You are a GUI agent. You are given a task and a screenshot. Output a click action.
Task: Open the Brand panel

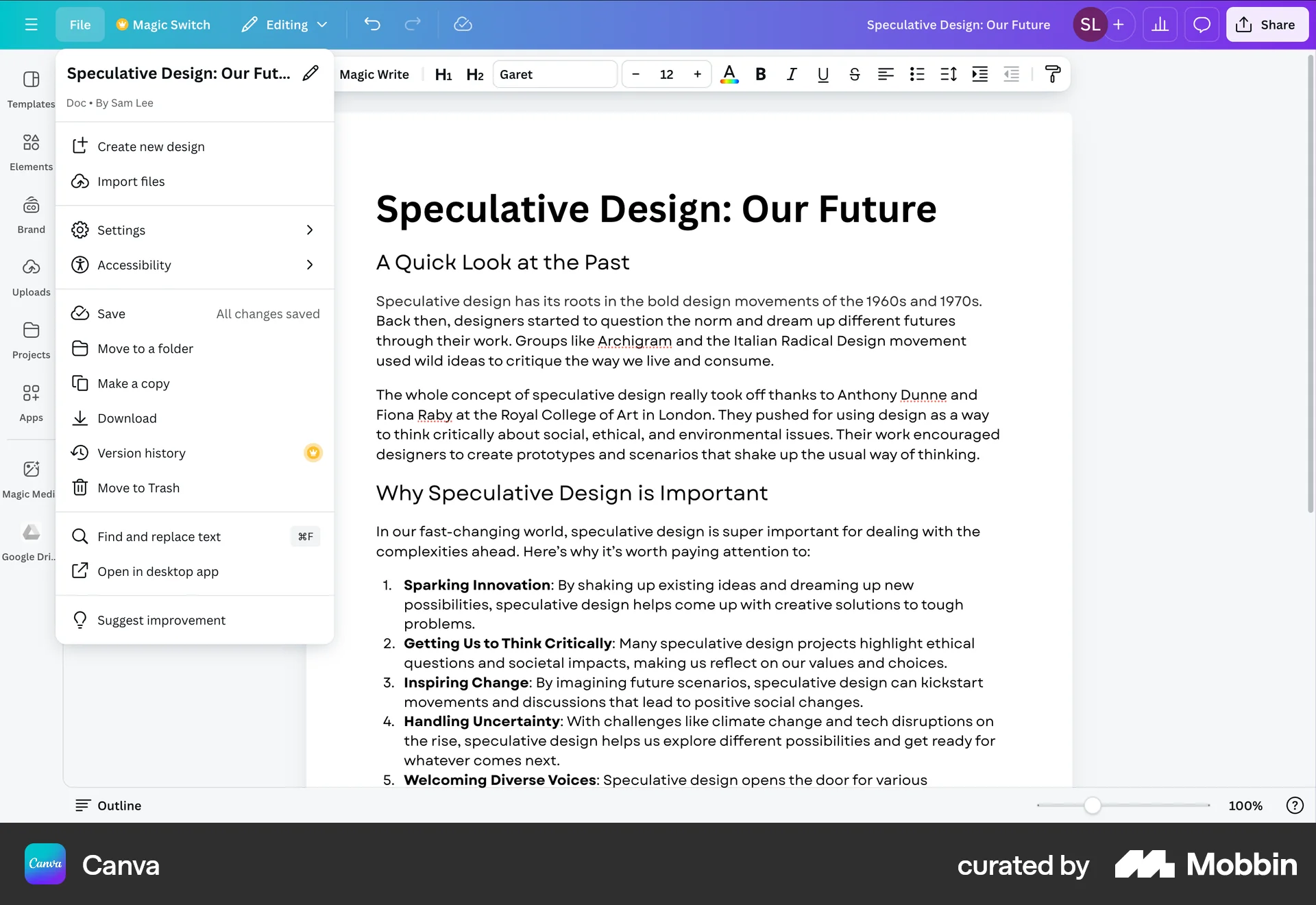tap(31, 215)
